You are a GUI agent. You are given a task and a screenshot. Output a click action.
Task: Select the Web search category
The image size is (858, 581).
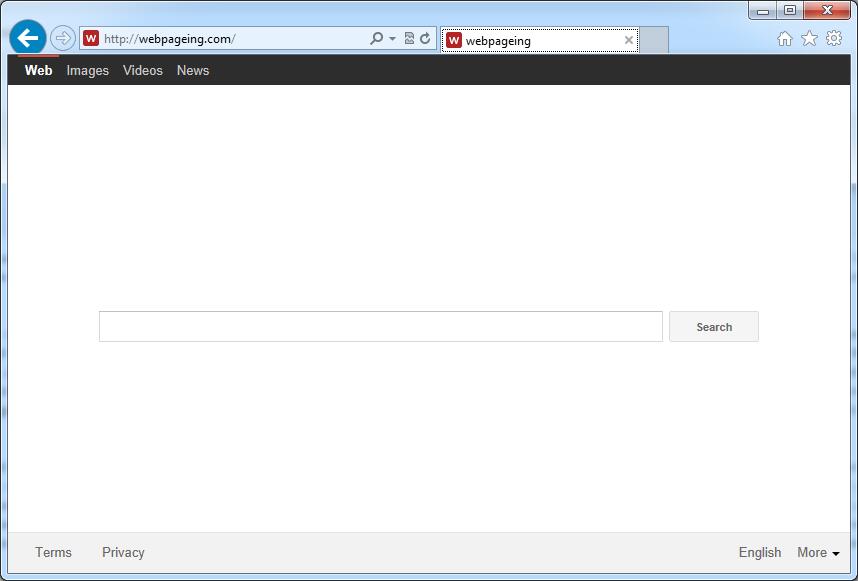38,71
